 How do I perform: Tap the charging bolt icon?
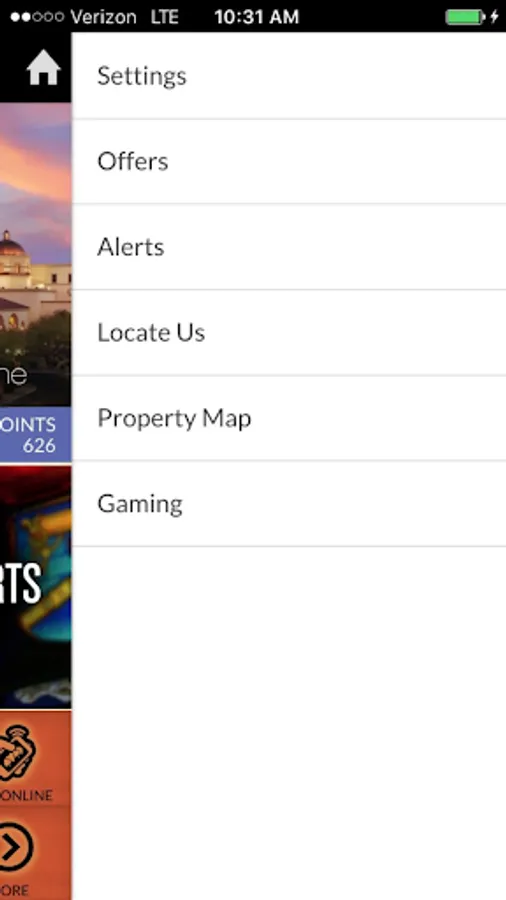point(494,17)
